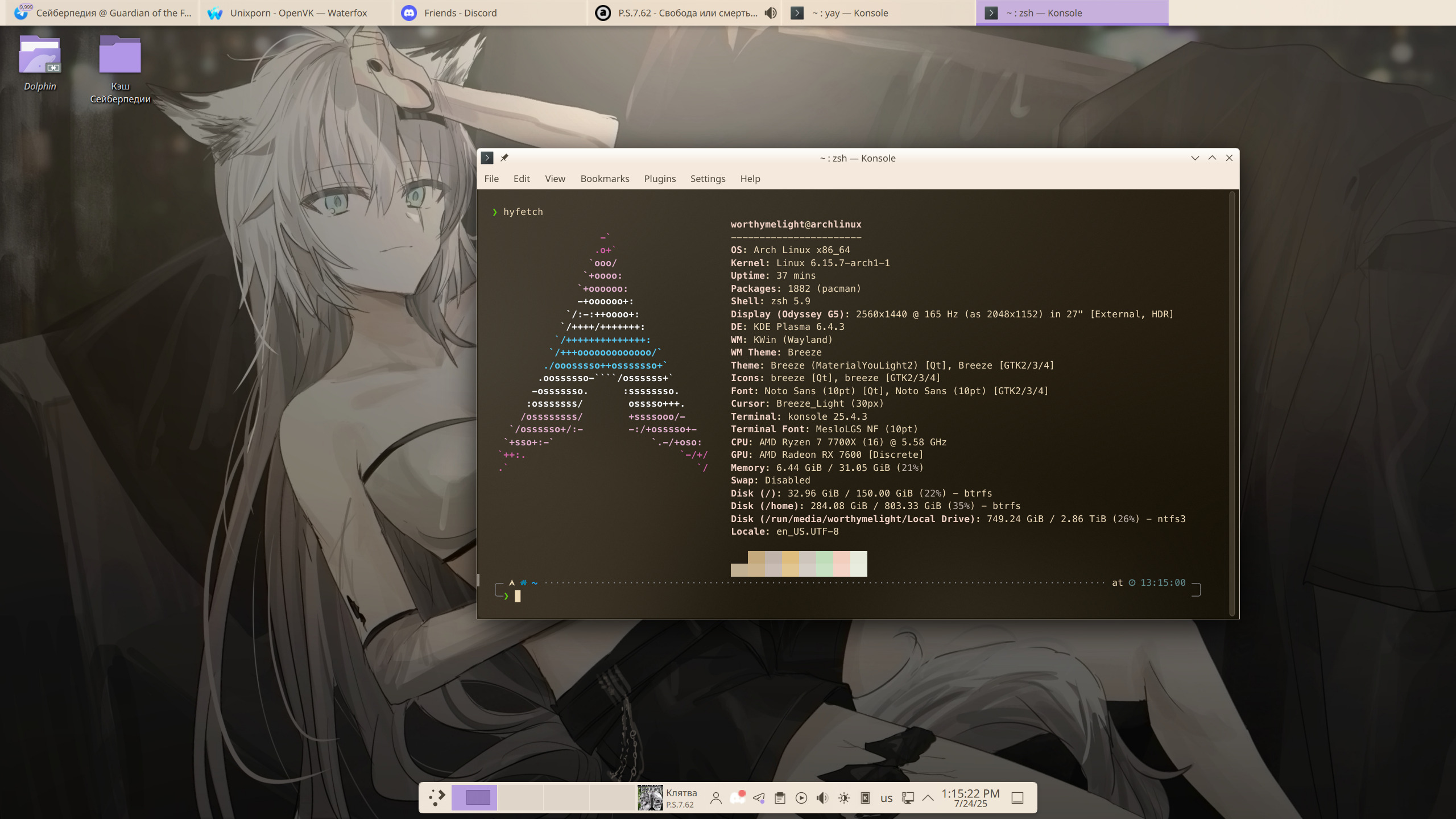
Task: Open the Bookmarks menu in Konsole
Action: pos(605,179)
